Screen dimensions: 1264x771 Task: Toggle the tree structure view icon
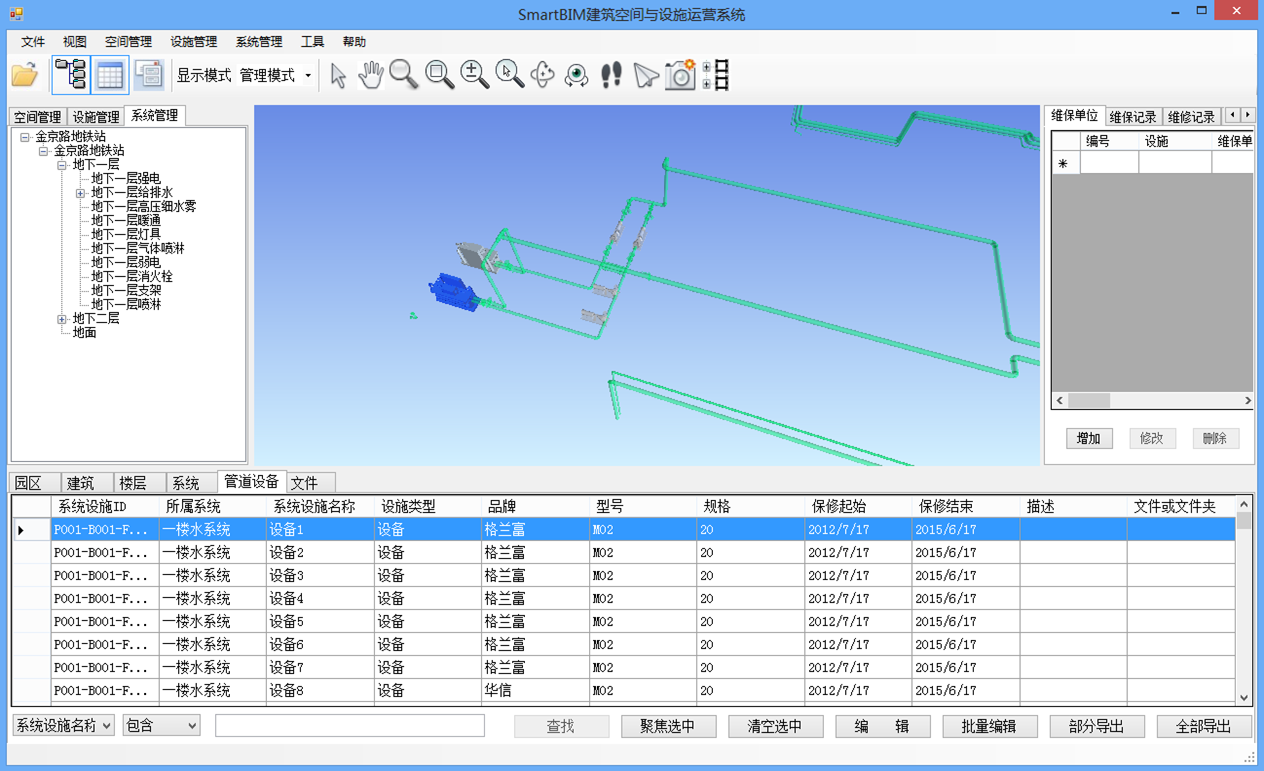point(70,75)
